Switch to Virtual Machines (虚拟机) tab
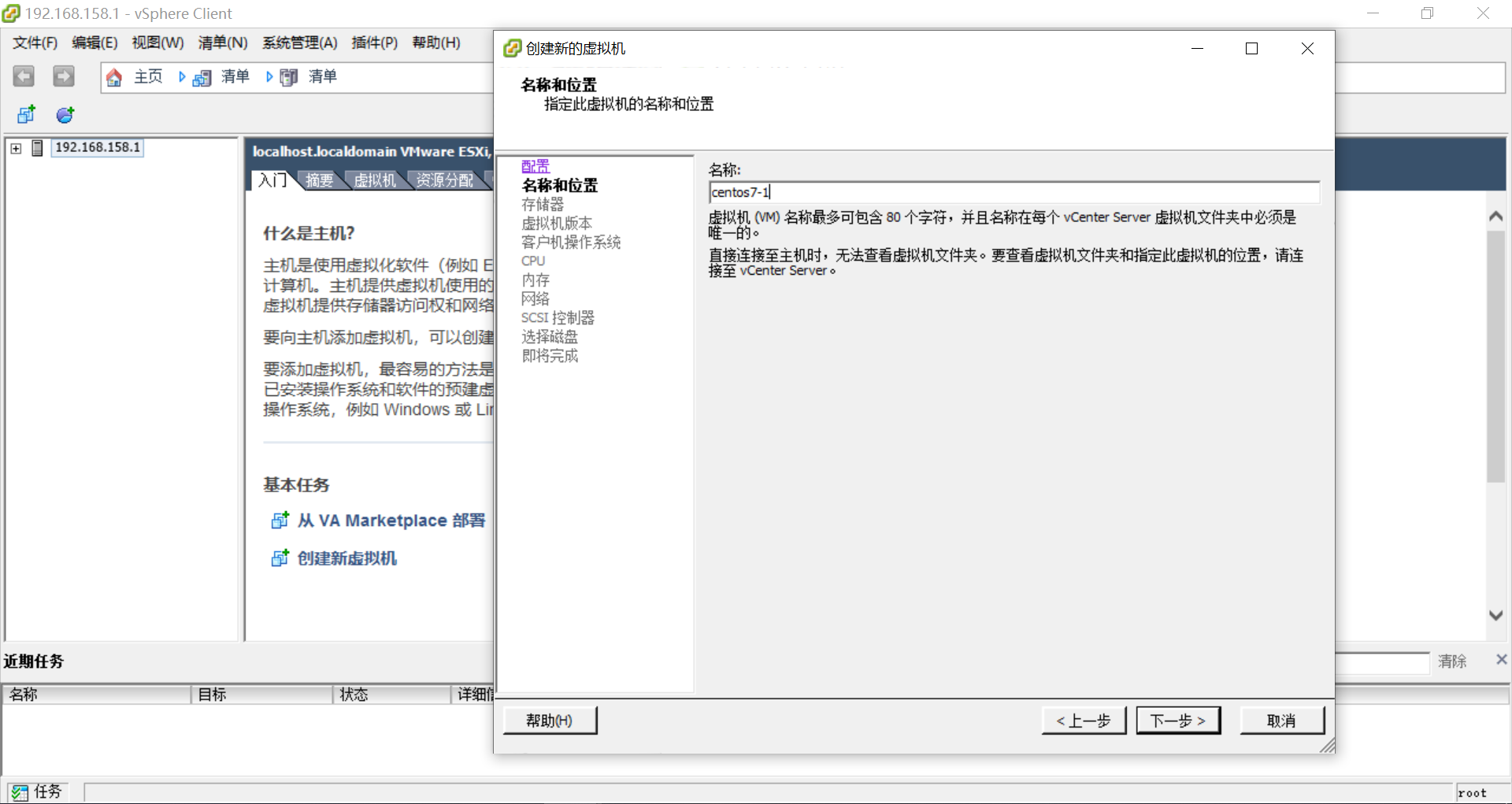The image size is (1512, 804). click(x=375, y=180)
